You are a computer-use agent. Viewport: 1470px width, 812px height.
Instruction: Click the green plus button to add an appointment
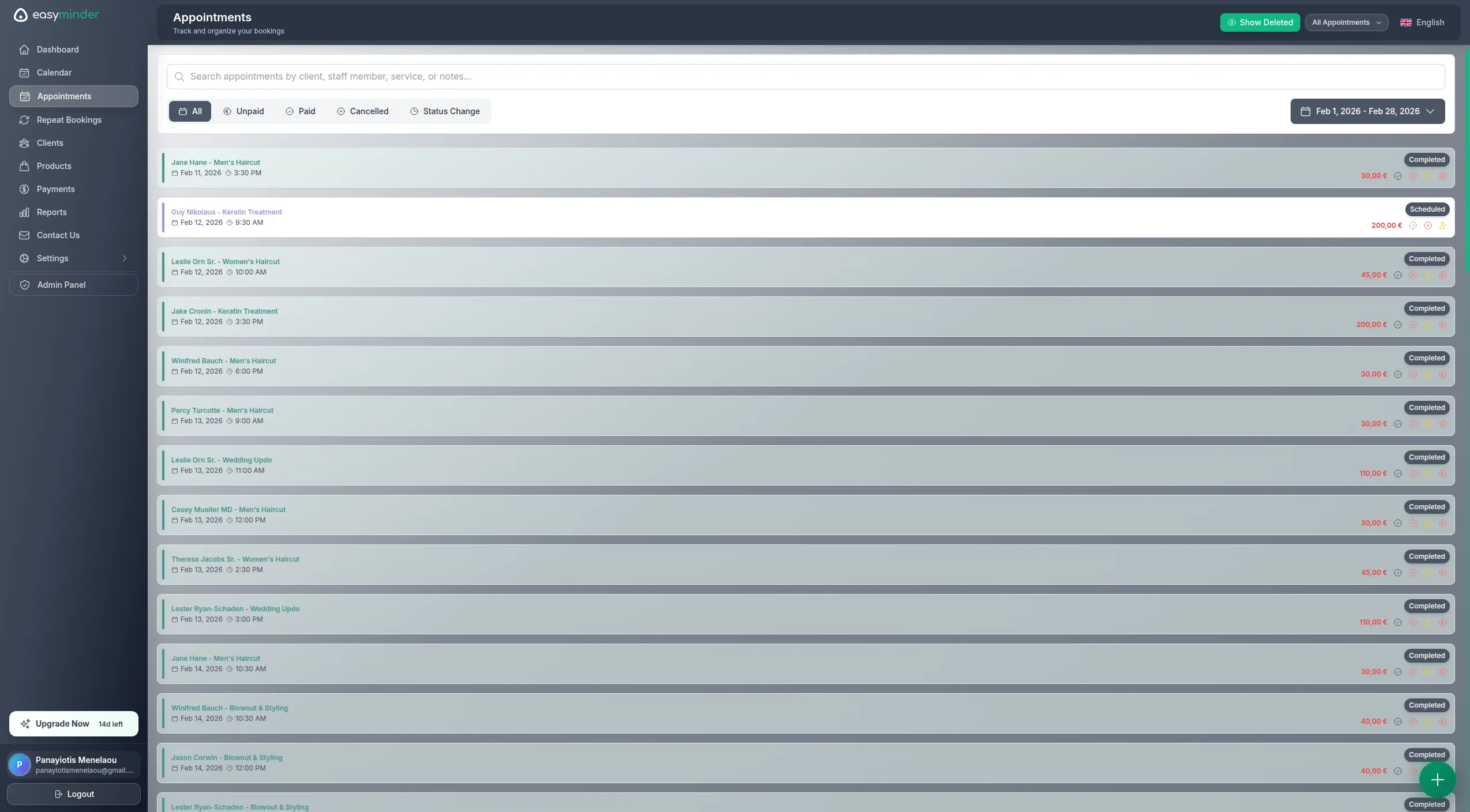[x=1437, y=780]
